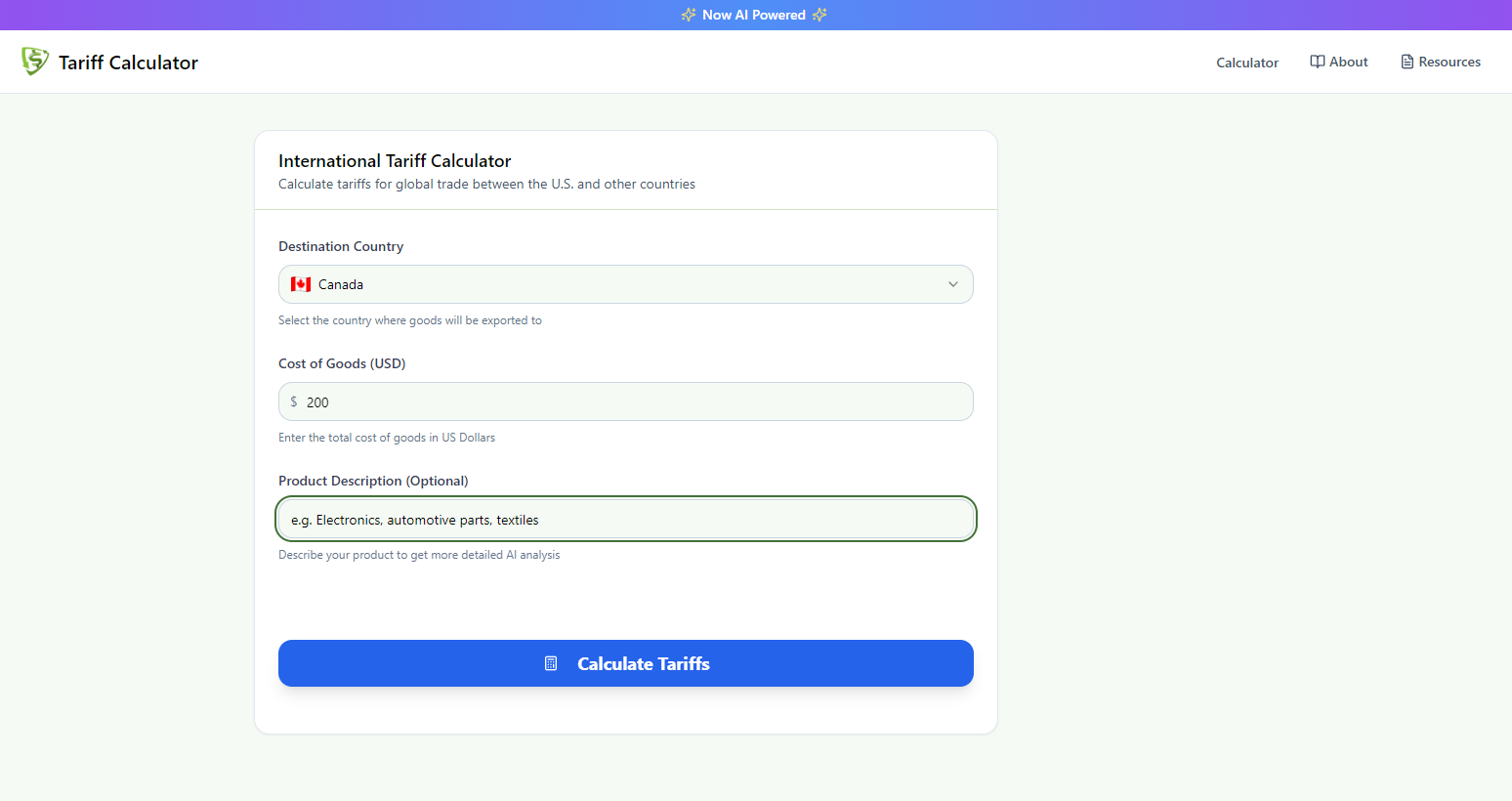Viewport: 1512px width, 801px height.
Task: Click the Destination Country label
Action: click(x=341, y=246)
